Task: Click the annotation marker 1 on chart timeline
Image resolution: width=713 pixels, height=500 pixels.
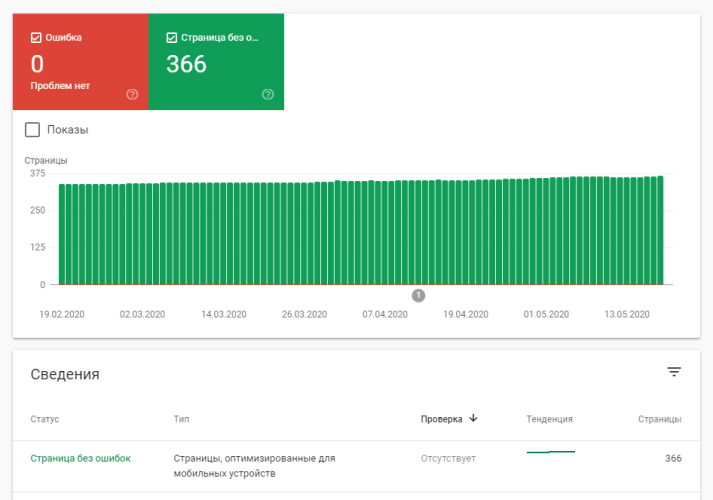Action: pyautogui.click(x=418, y=296)
